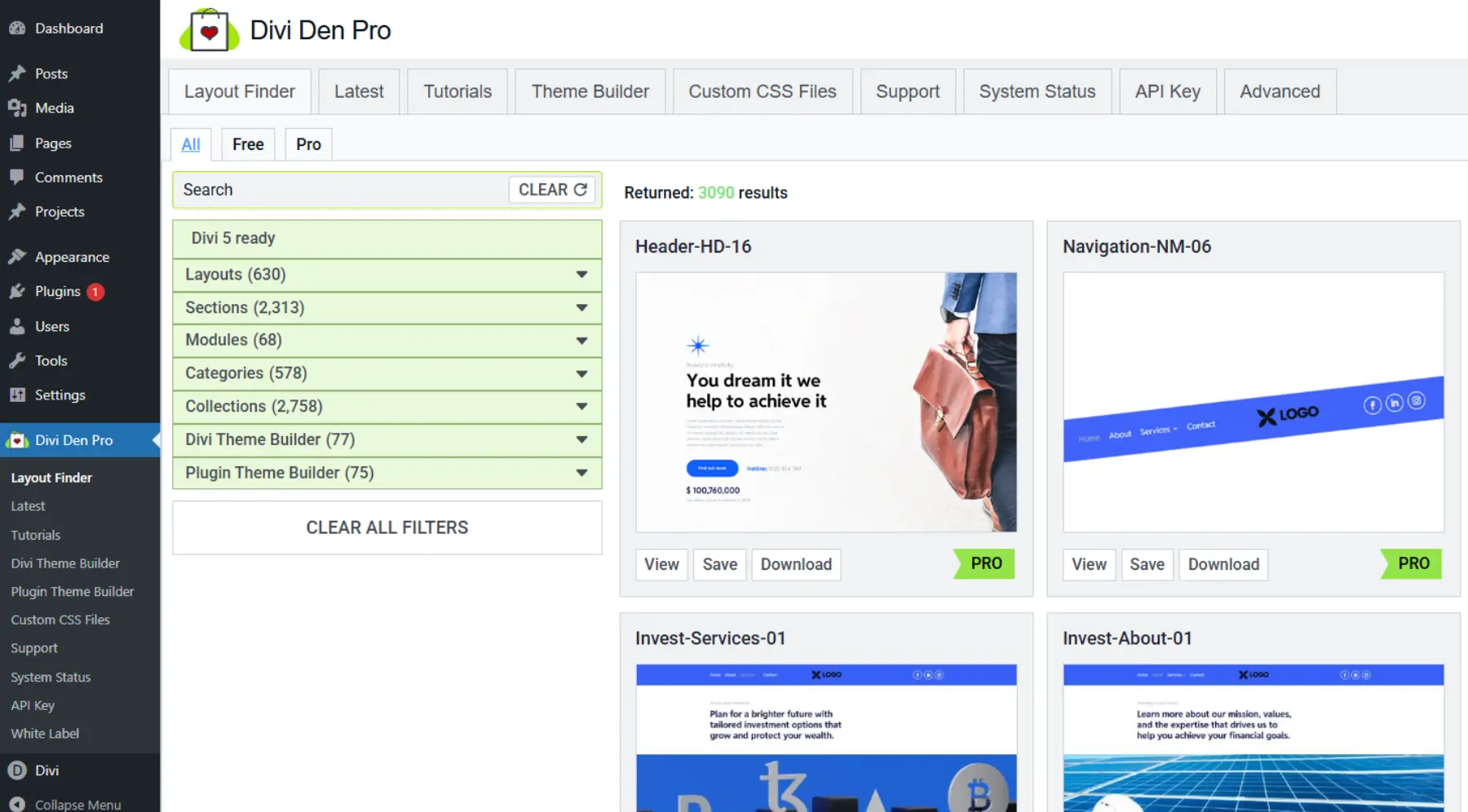Click CLEAR ALL FILTERS
This screenshot has height=812, width=1468.
[387, 527]
